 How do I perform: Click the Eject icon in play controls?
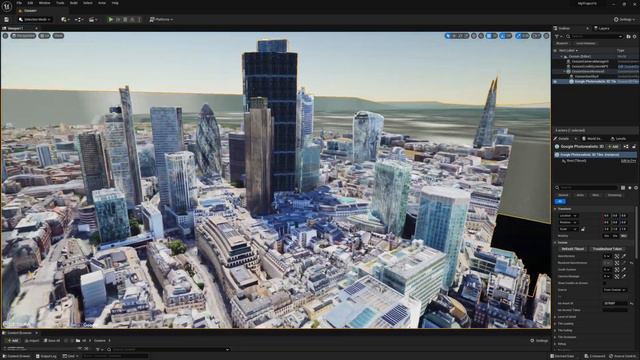click(x=132, y=19)
